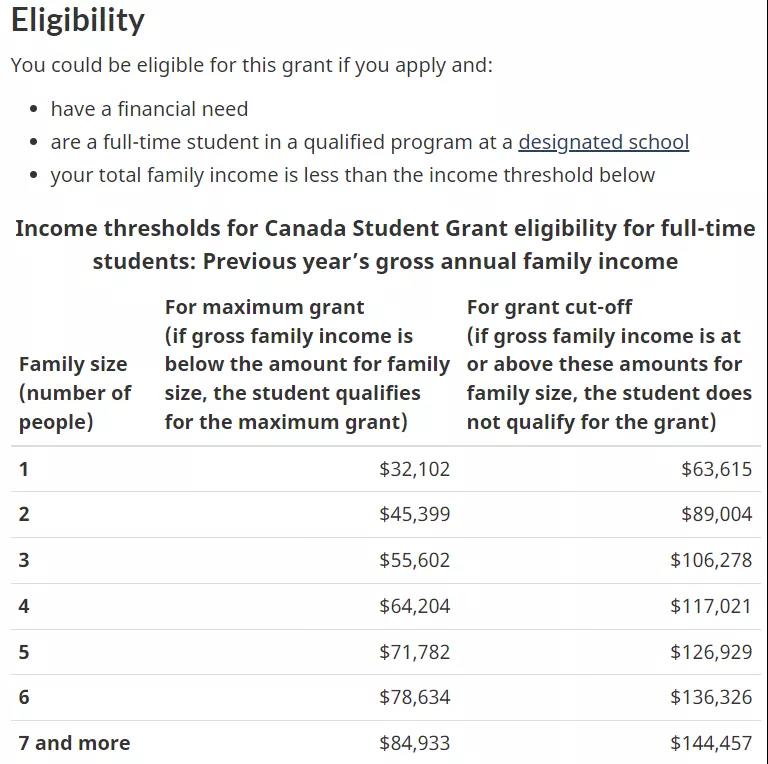Viewport: 768px width, 764px height.
Task: Click the $89,004 table value
Action: click(716, 514)
